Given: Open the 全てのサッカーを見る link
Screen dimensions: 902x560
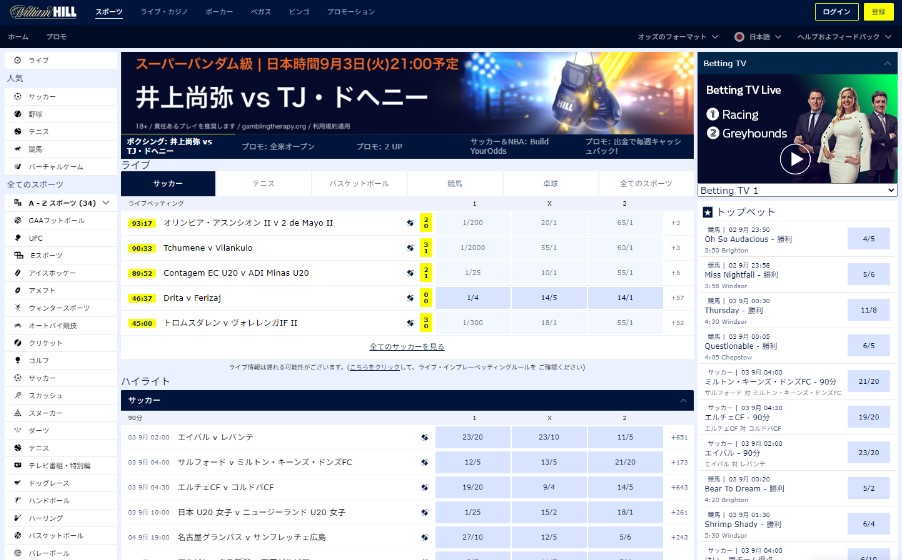Looking at the screenshot, I should [407, 346].
